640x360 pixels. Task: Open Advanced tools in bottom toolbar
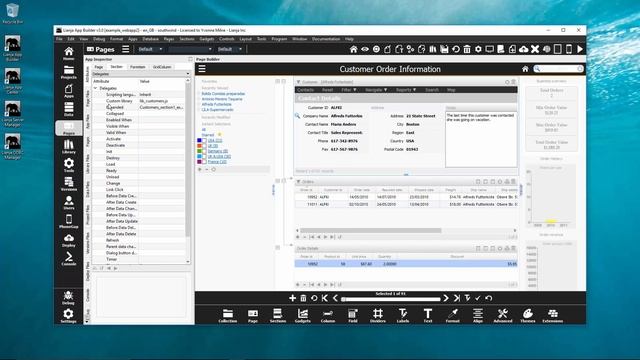(502, 316)
